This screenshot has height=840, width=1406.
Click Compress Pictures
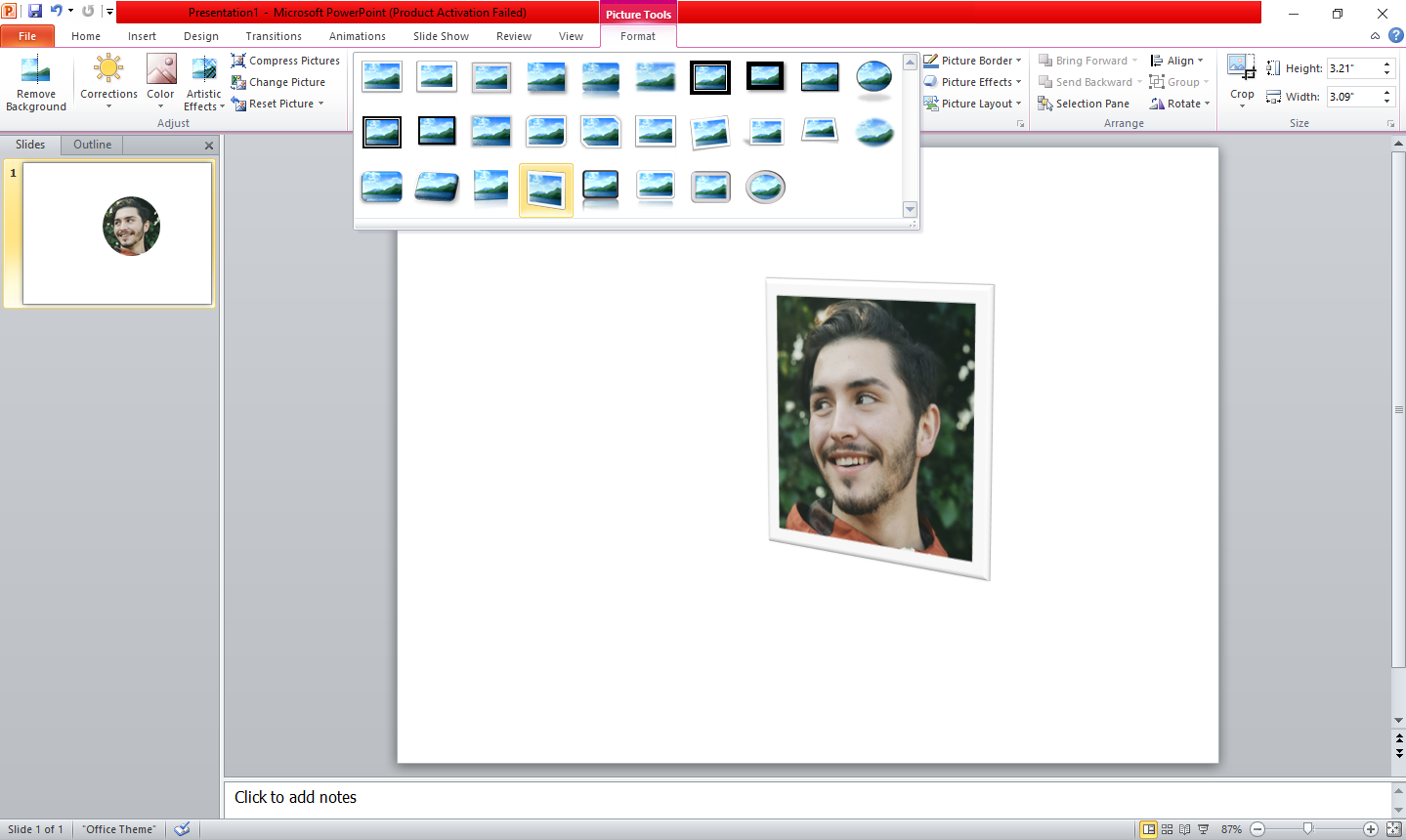(285, 60)
